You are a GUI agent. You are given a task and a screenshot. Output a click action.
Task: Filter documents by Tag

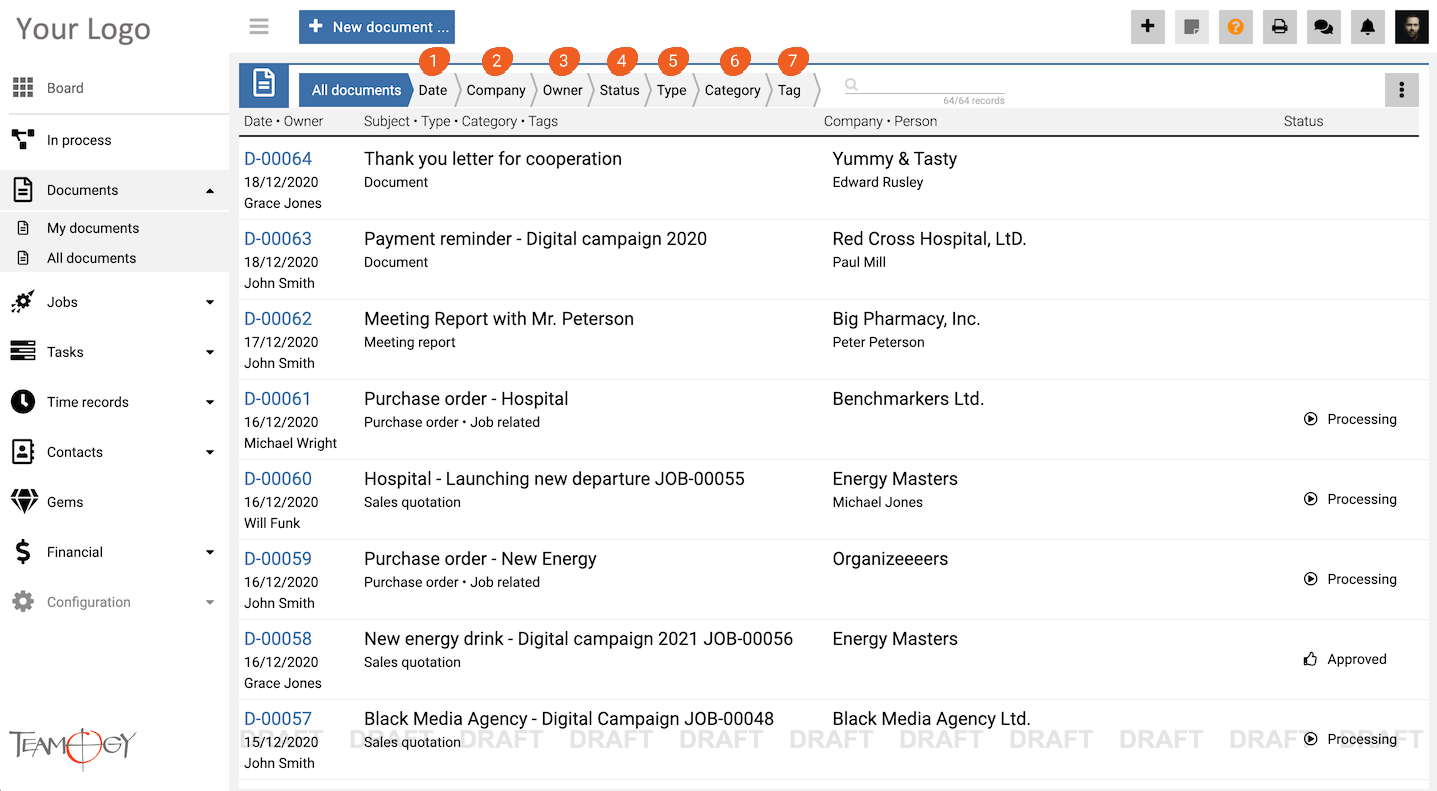pos(790,90)
